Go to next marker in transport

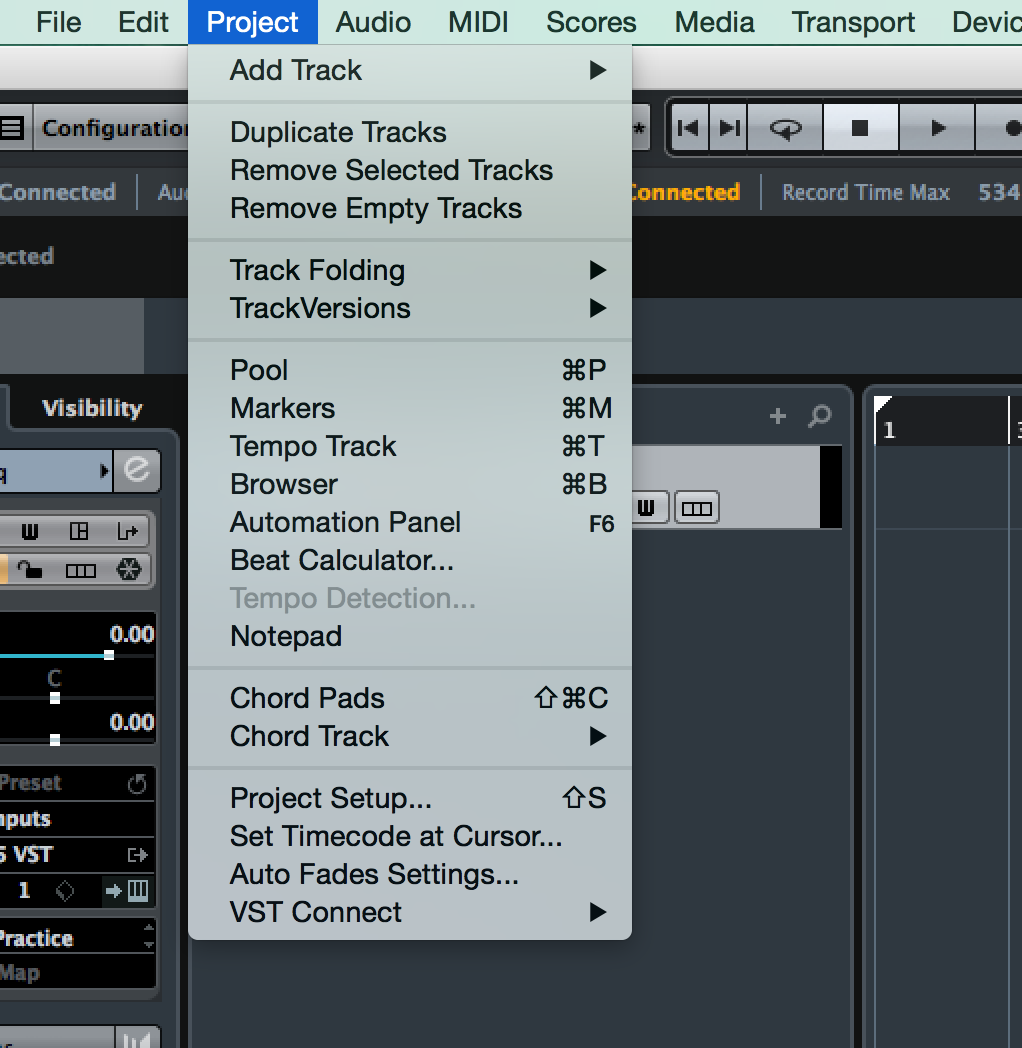(x=731, y=128)
